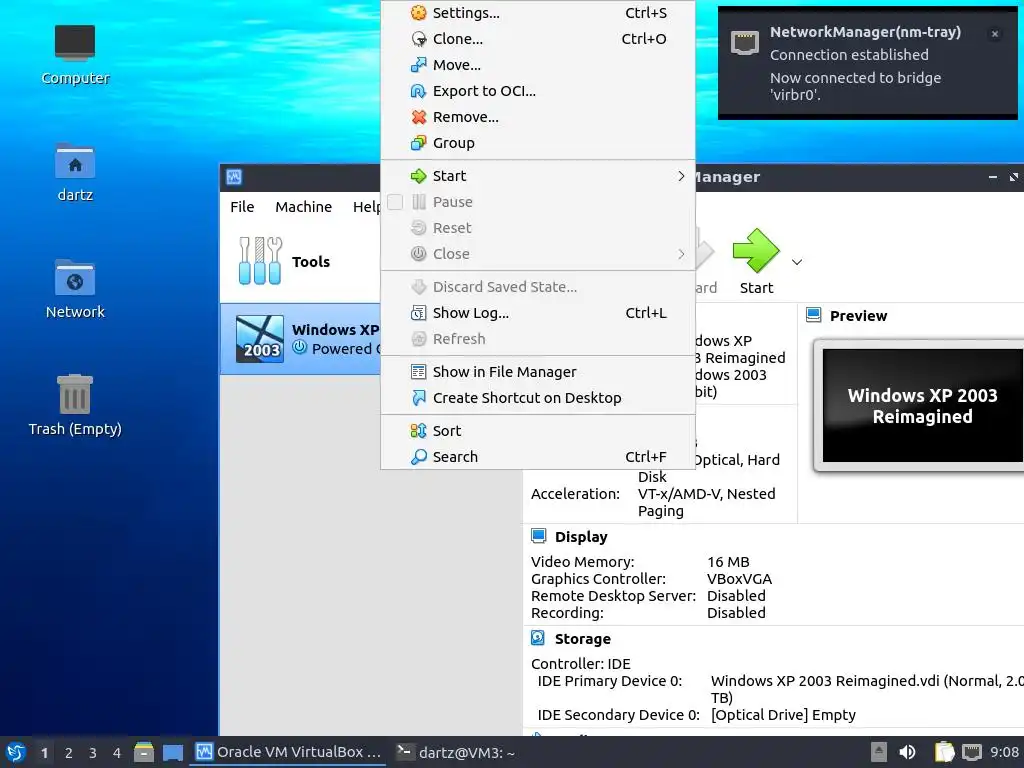
Task: Click the Storage section heading
Action: click(x=583, y=639)
